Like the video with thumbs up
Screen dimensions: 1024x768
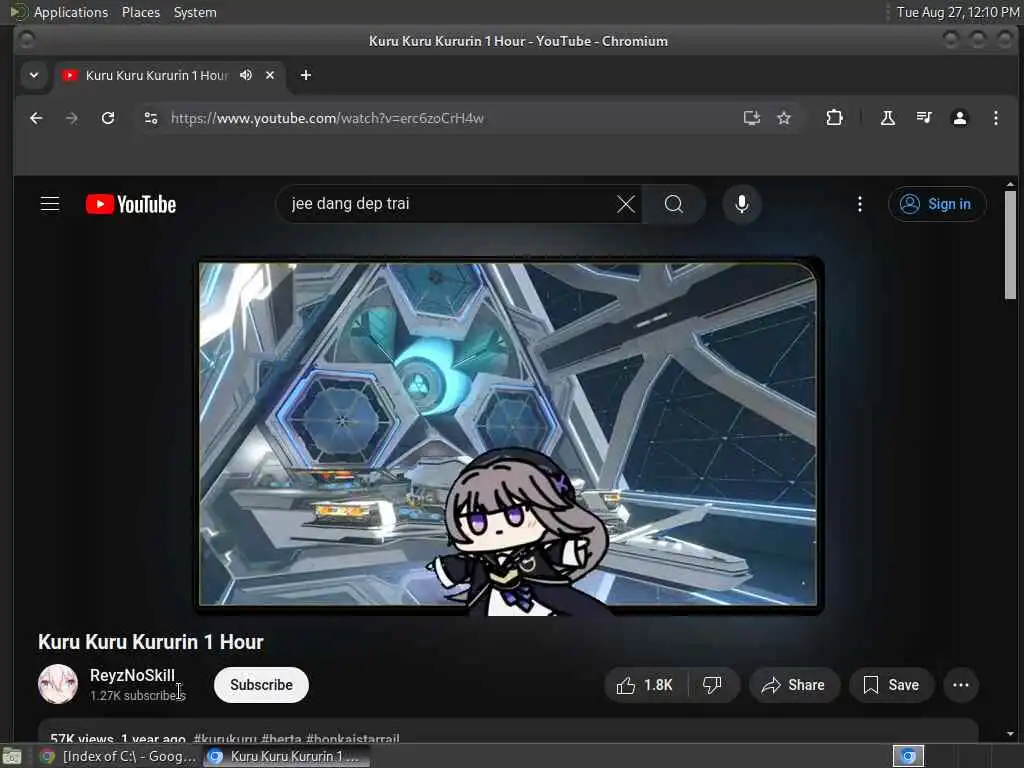(645, 684)
